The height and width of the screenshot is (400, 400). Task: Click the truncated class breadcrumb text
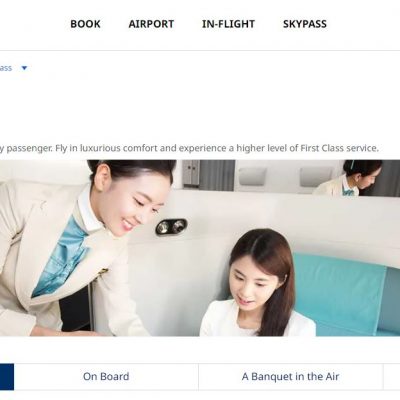pyautogui.click(x=6, y=68)
